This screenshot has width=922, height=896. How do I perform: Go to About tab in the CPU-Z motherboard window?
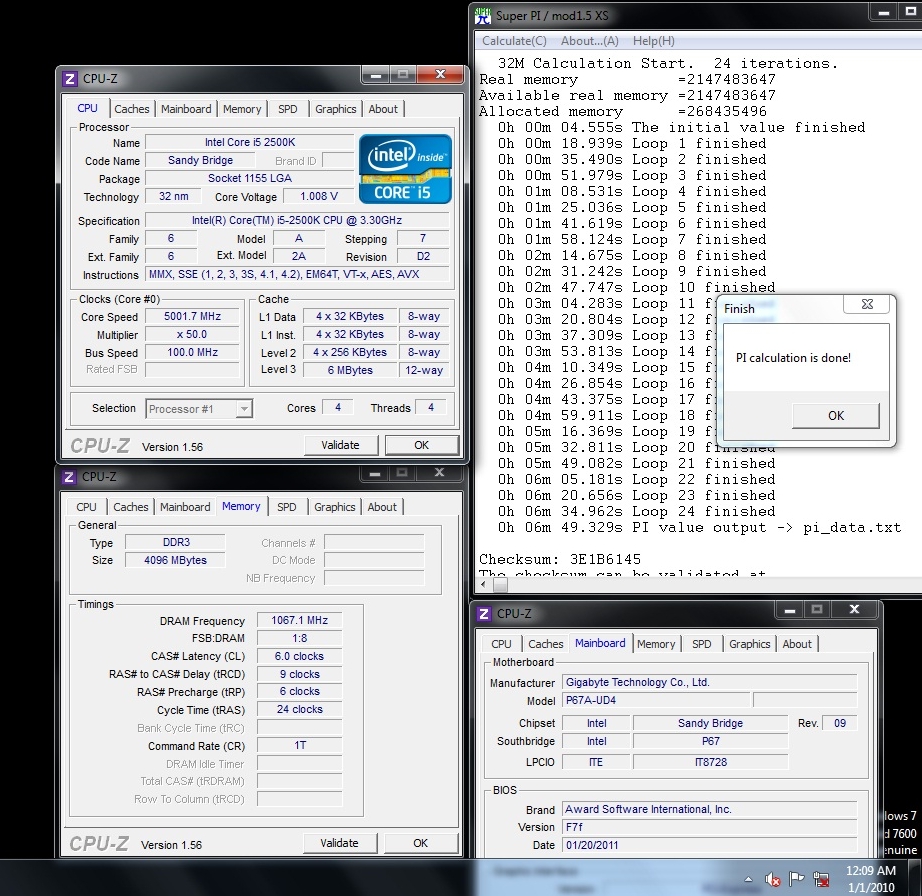pyautogui.click(x=797, y=644)
